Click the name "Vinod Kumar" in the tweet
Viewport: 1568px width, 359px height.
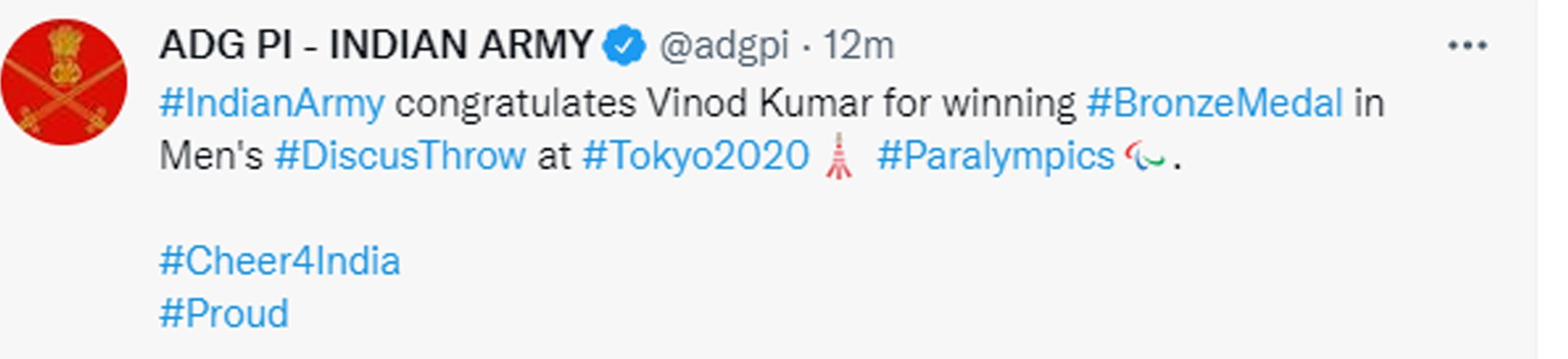pyautogui.click(x=759, y=103)
